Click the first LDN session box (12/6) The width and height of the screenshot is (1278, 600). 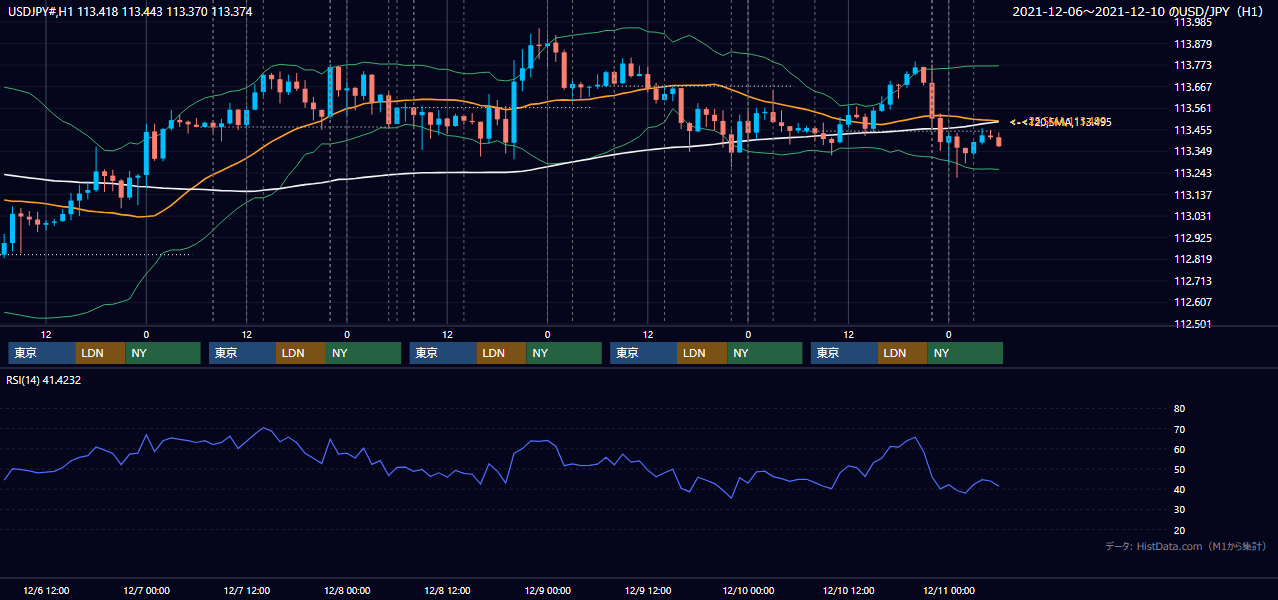click(x=101, y=353)
